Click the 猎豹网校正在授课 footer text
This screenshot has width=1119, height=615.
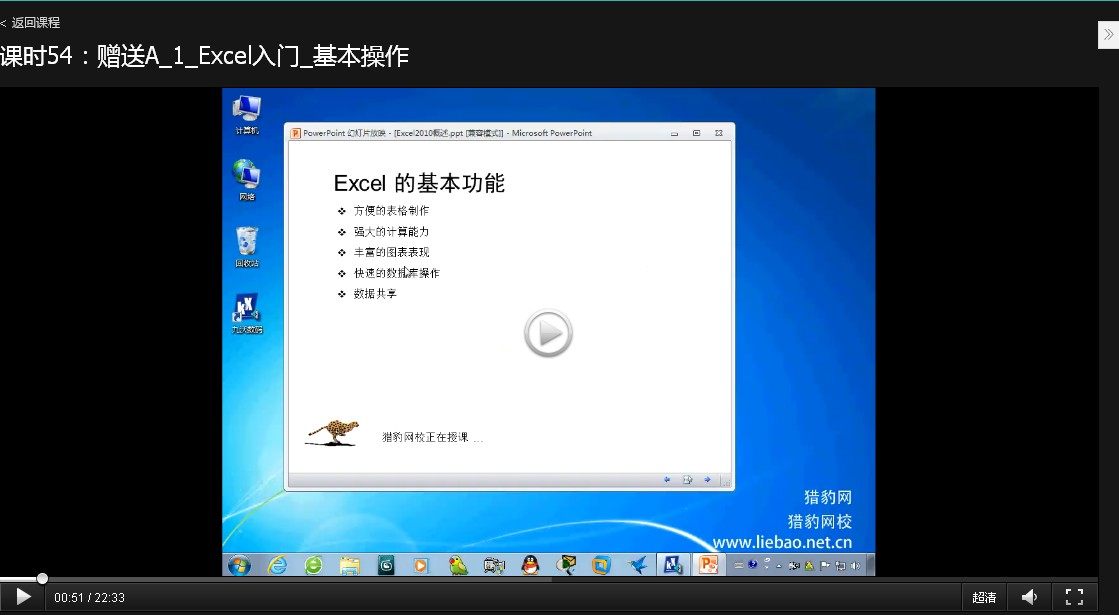pos(432,437)
